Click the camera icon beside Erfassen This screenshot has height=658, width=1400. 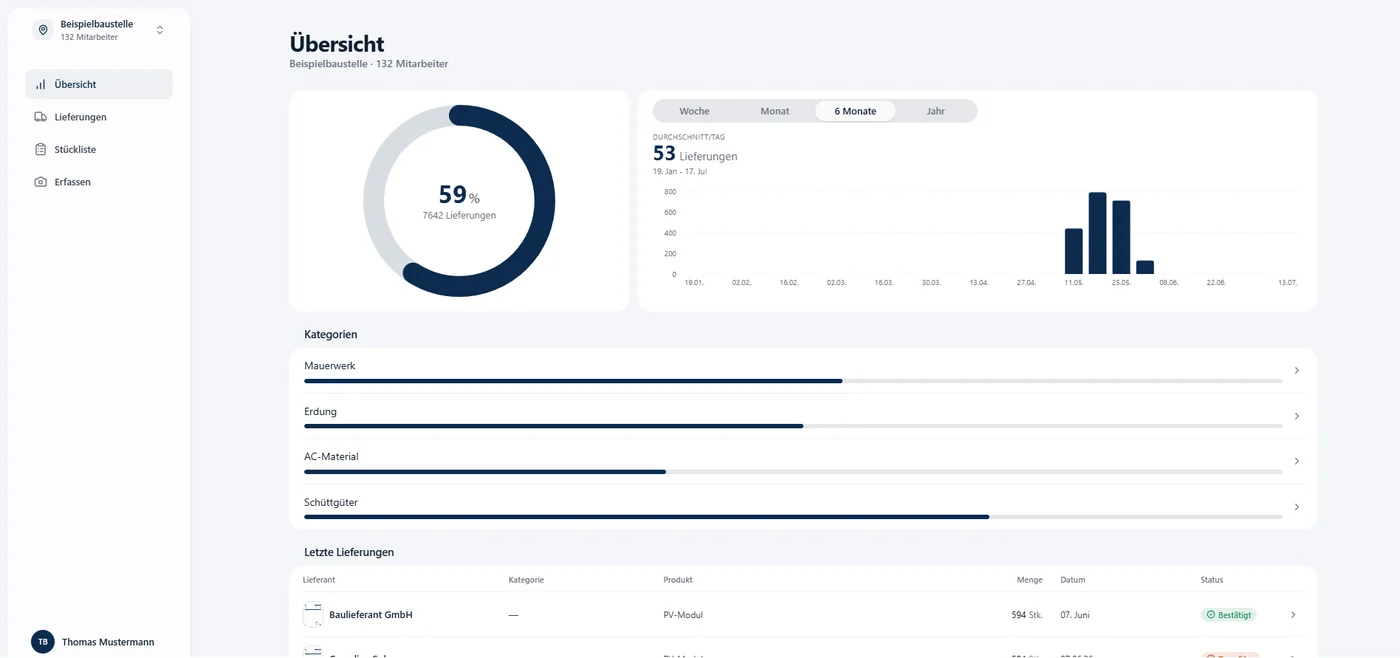pyautogui.click(x=40, y=182)
